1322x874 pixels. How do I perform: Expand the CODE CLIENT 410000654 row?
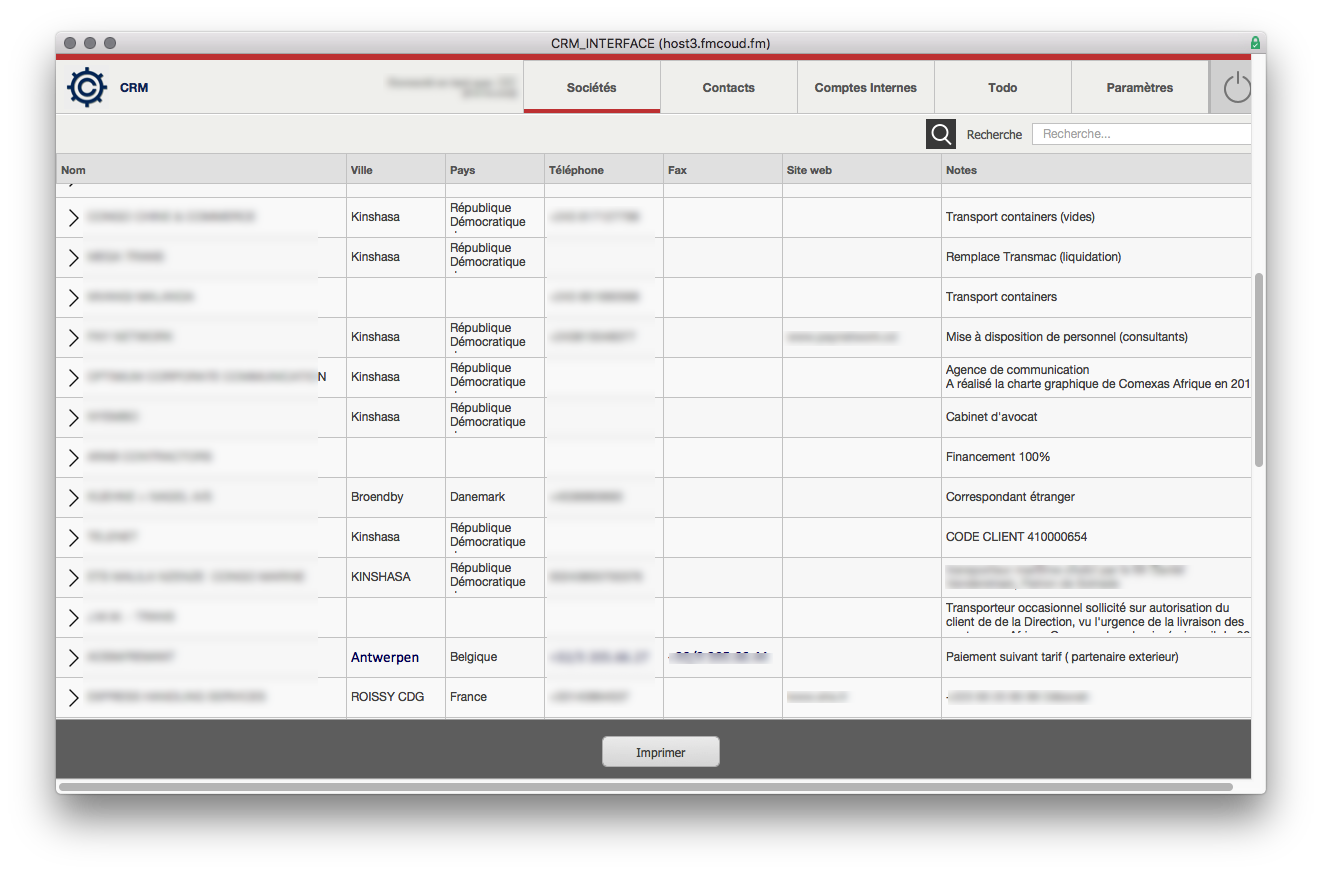click(73, 537)
